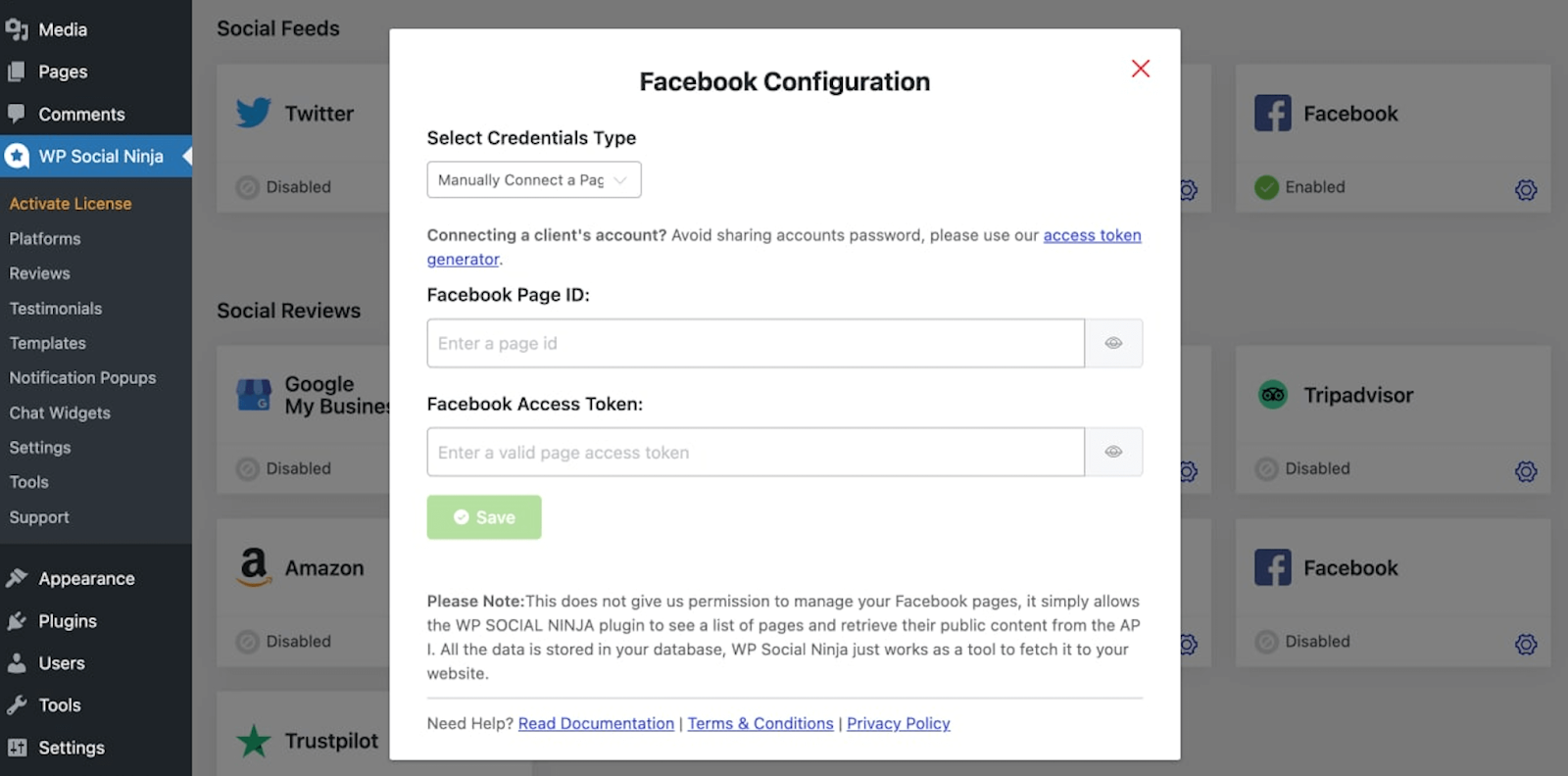The width and height of the screenshot is (1568, 776).
Task: Open settings gear on enabled Facebook card
Action: click(x=1525, y=189)
